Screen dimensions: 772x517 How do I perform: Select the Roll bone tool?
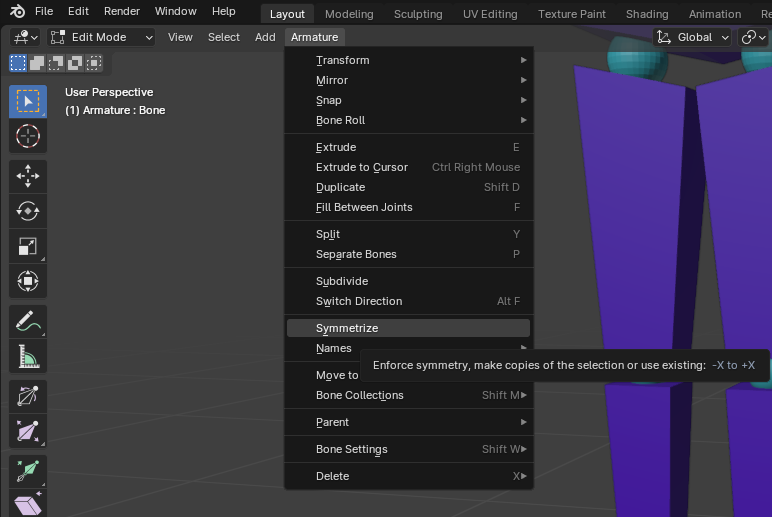28,396
